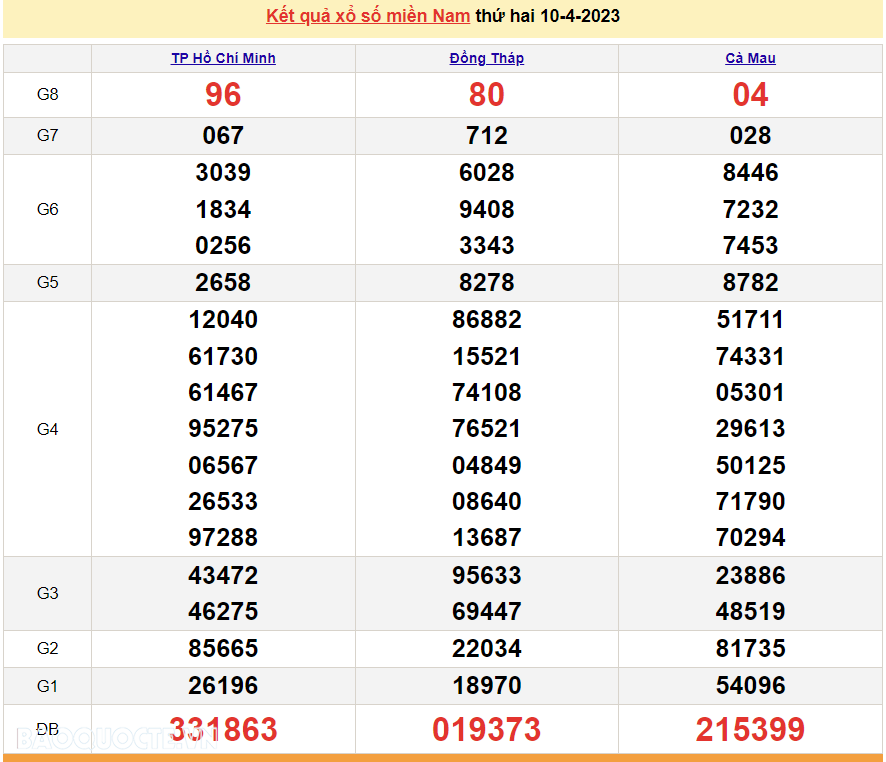Image resolution: width=886 pixels, height=762 pixels.
Task: Click Cà Mau G8 number 04
Action: 750,95
